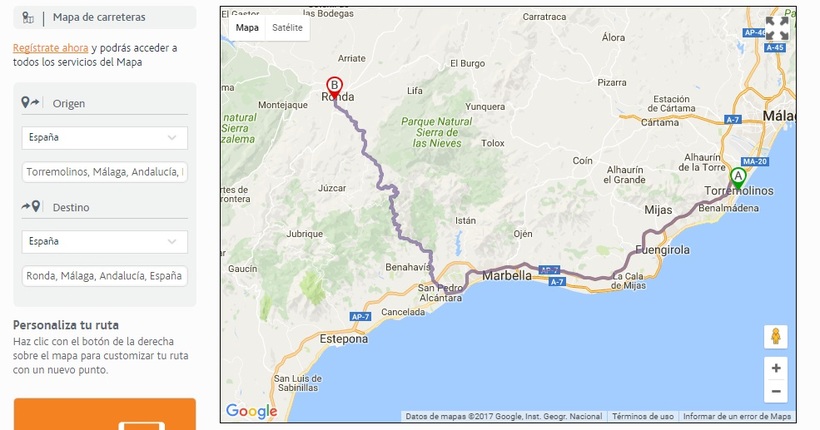Switch to the Satélite view tab

tap(287, 28)
